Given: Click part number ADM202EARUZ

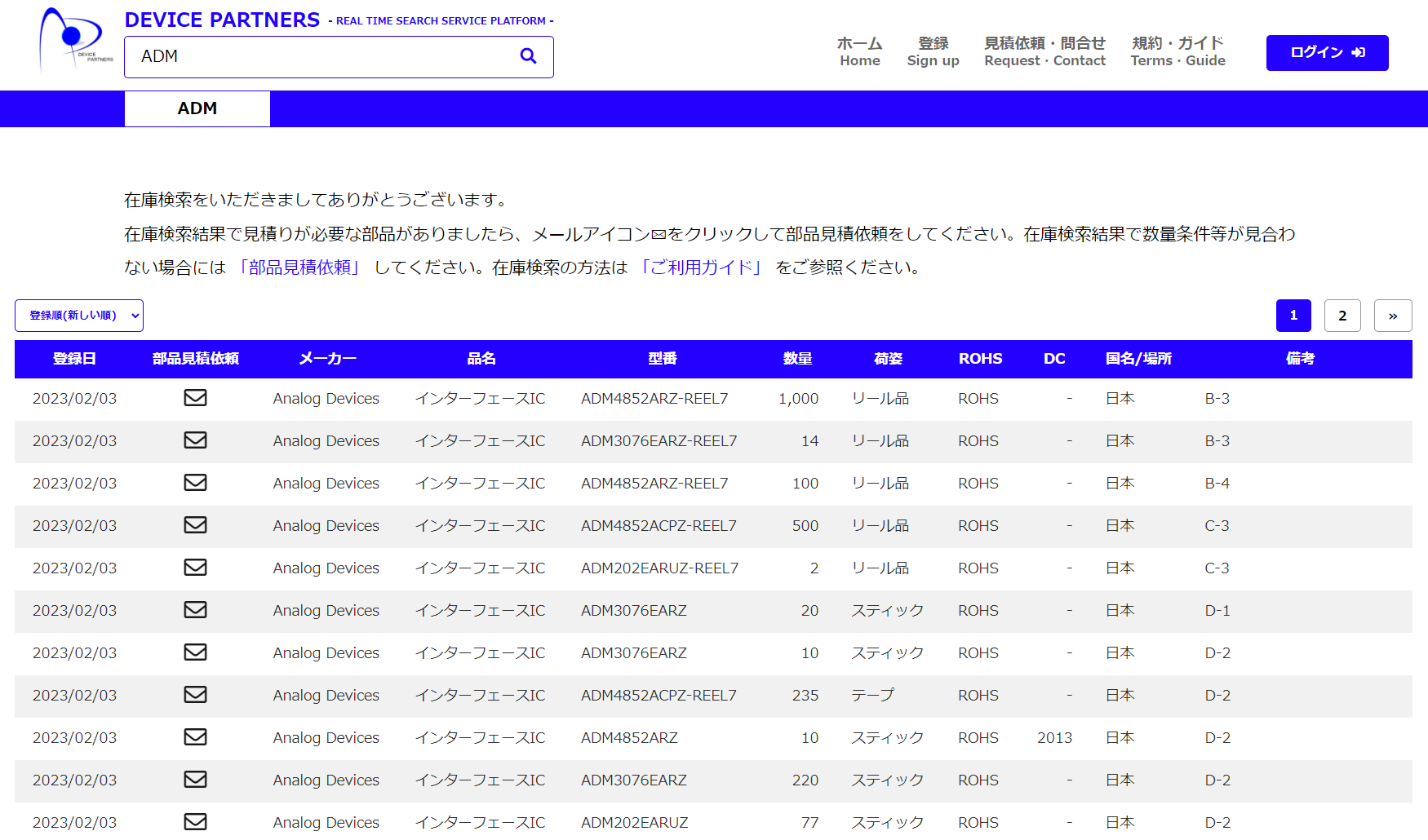Looking at the screenshot, I should click(x=634, y=823).
